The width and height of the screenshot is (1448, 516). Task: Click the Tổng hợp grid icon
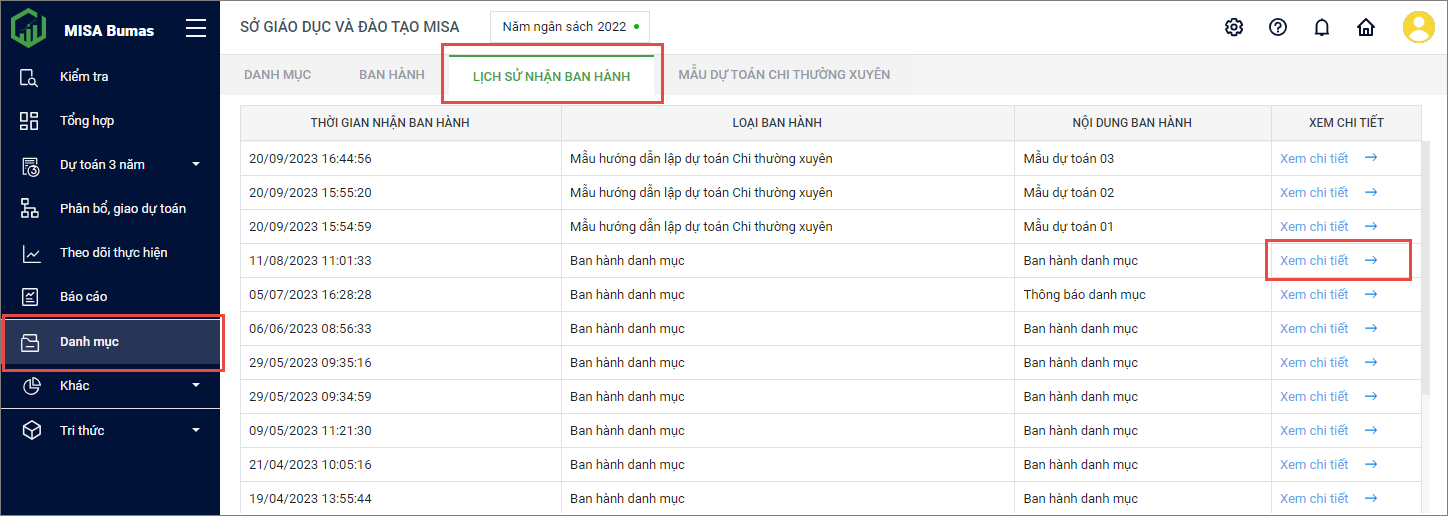click(30, 121)
